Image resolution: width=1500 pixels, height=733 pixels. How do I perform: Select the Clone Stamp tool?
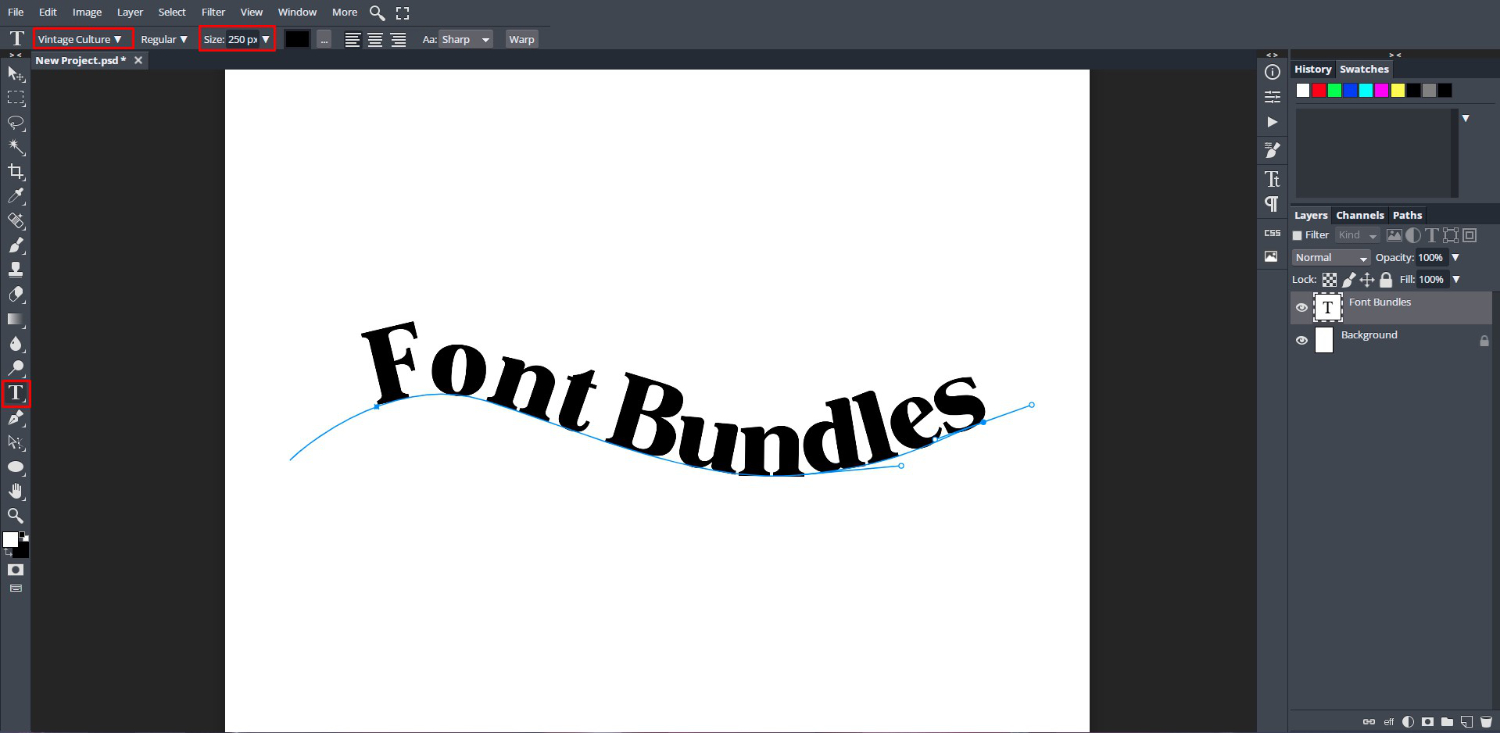tap(16, 269)
